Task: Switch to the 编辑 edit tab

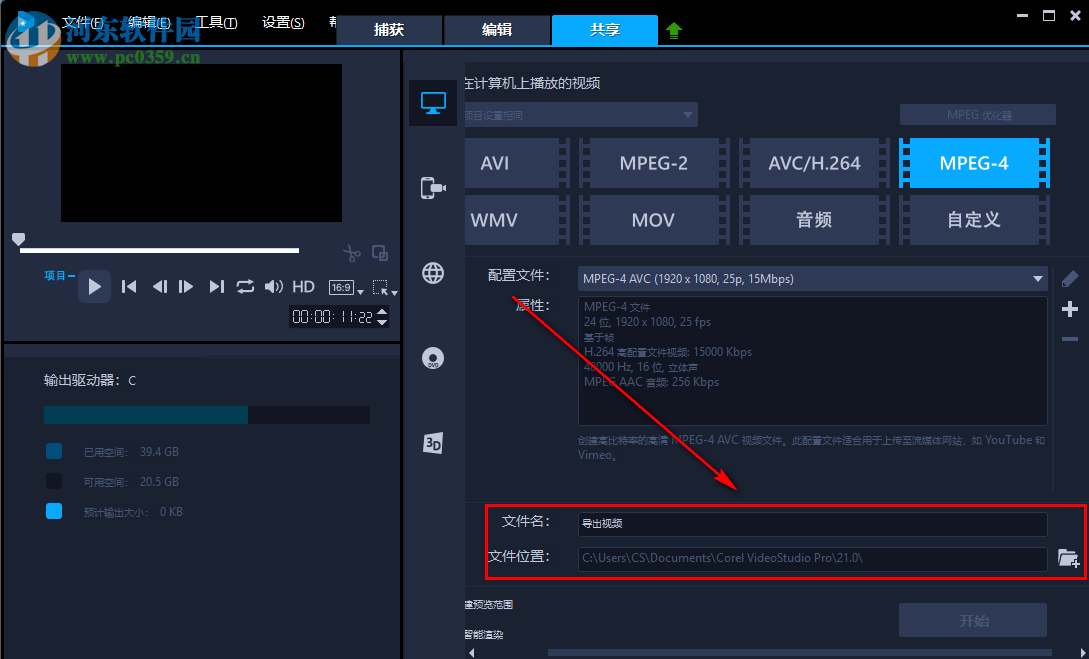Action: 497,30
